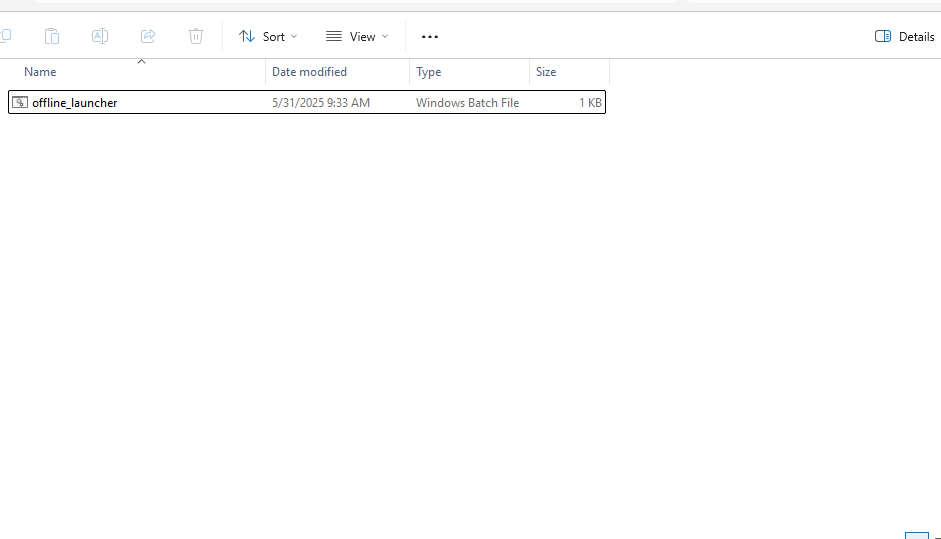Click the 5/31/2025 9:33 AM date cell
Screen dimensions: 941x539
pos(321,102)
